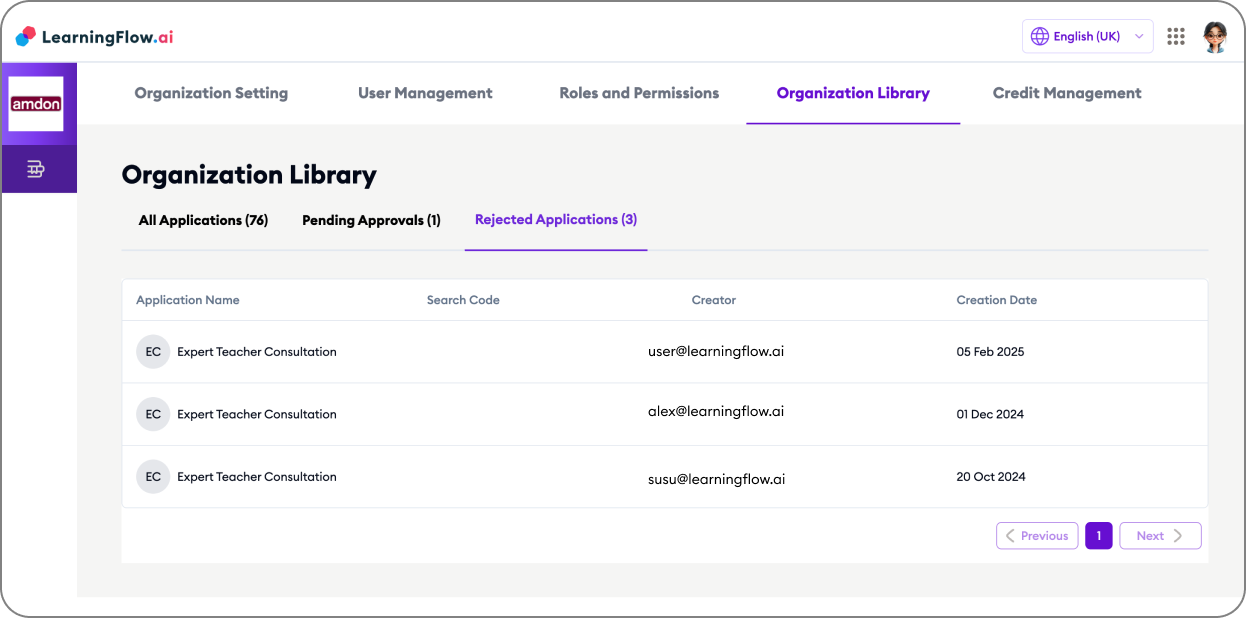1246x618 pixels.
Task: Open the apps grid menu icon
Action: [1176, 36]
